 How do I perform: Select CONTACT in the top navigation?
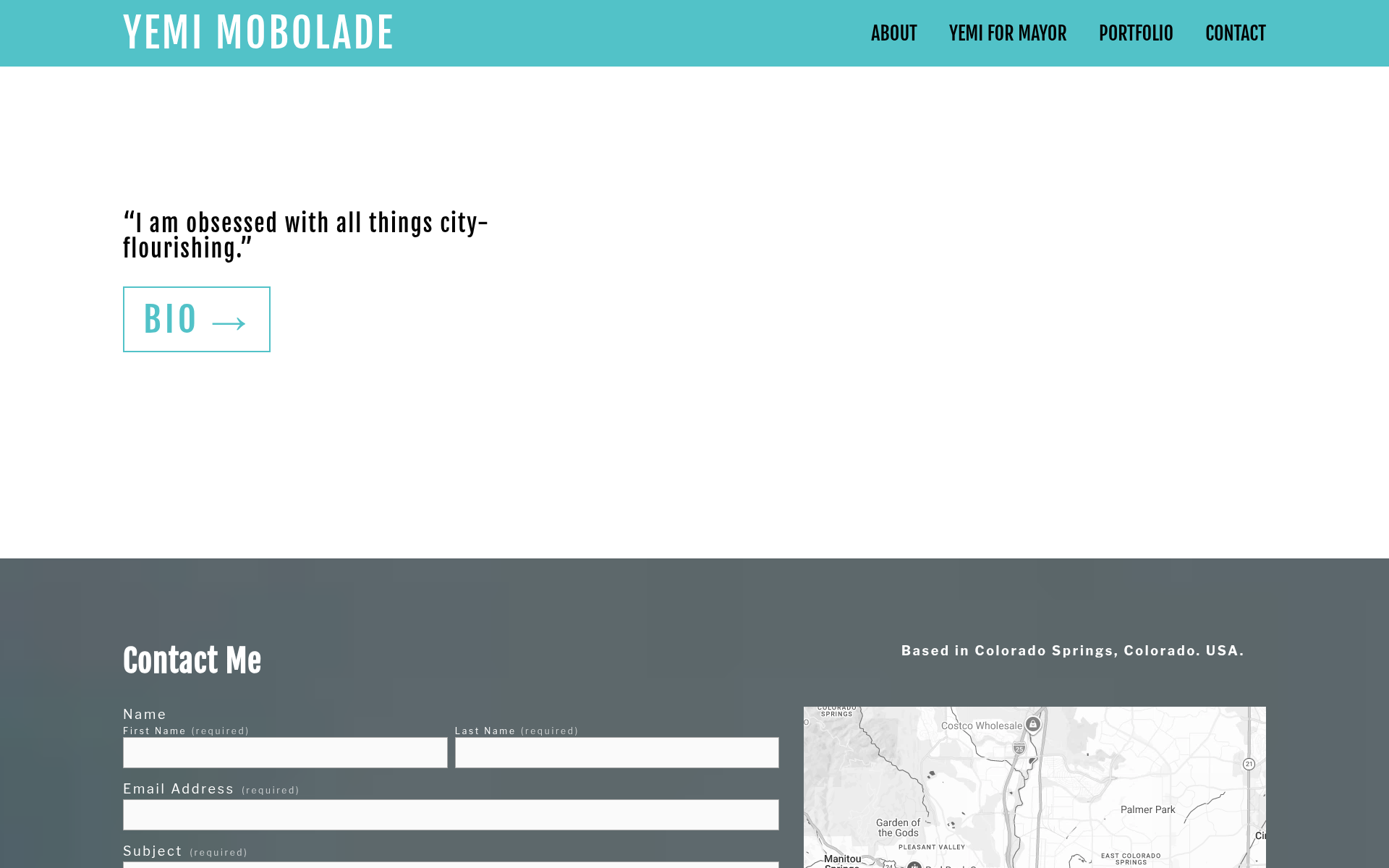[x=1236, y=33]
